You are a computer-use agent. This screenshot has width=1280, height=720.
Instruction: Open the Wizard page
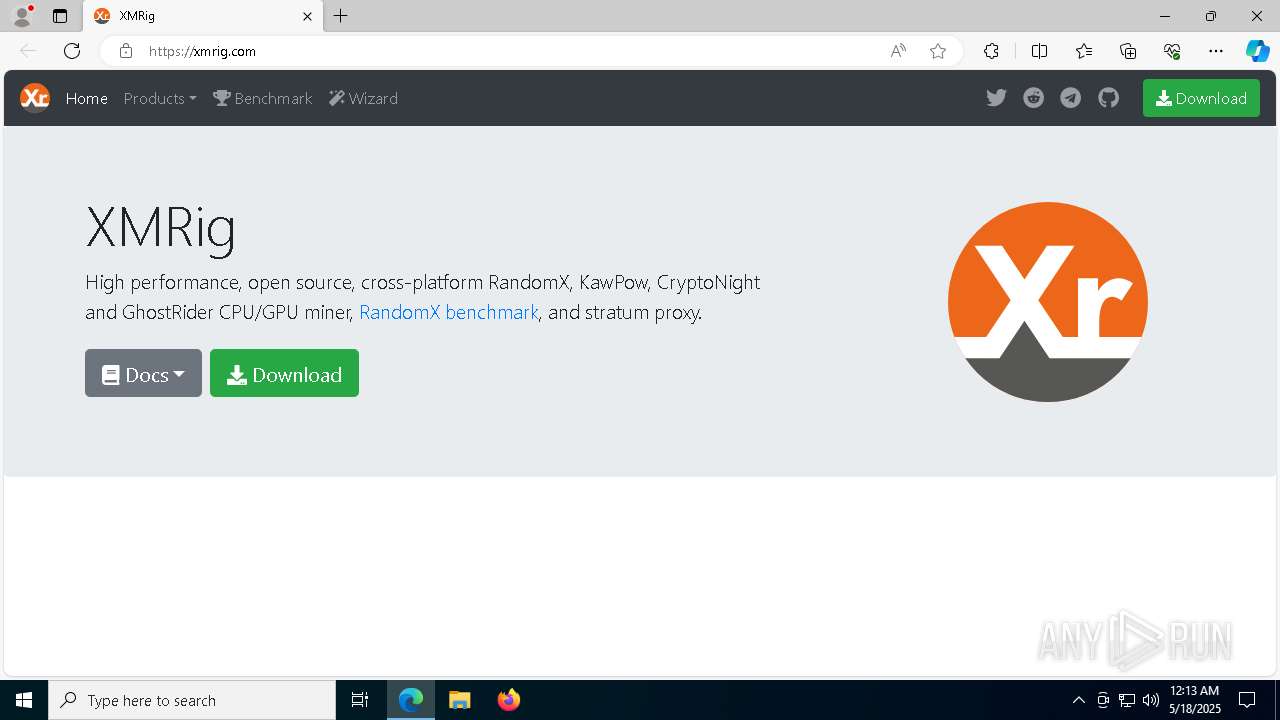click(x=364, y=98)
